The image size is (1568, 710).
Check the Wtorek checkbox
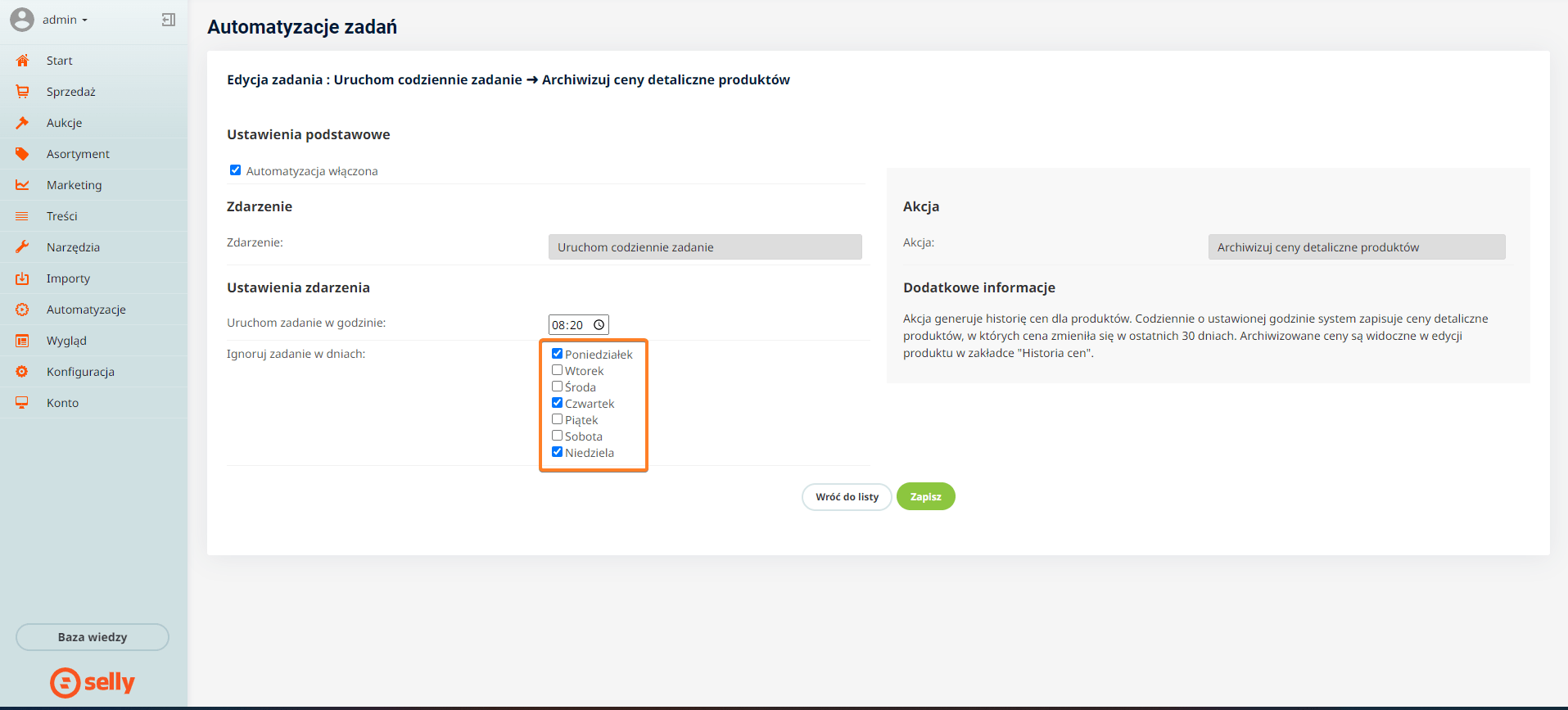point(557,370)
